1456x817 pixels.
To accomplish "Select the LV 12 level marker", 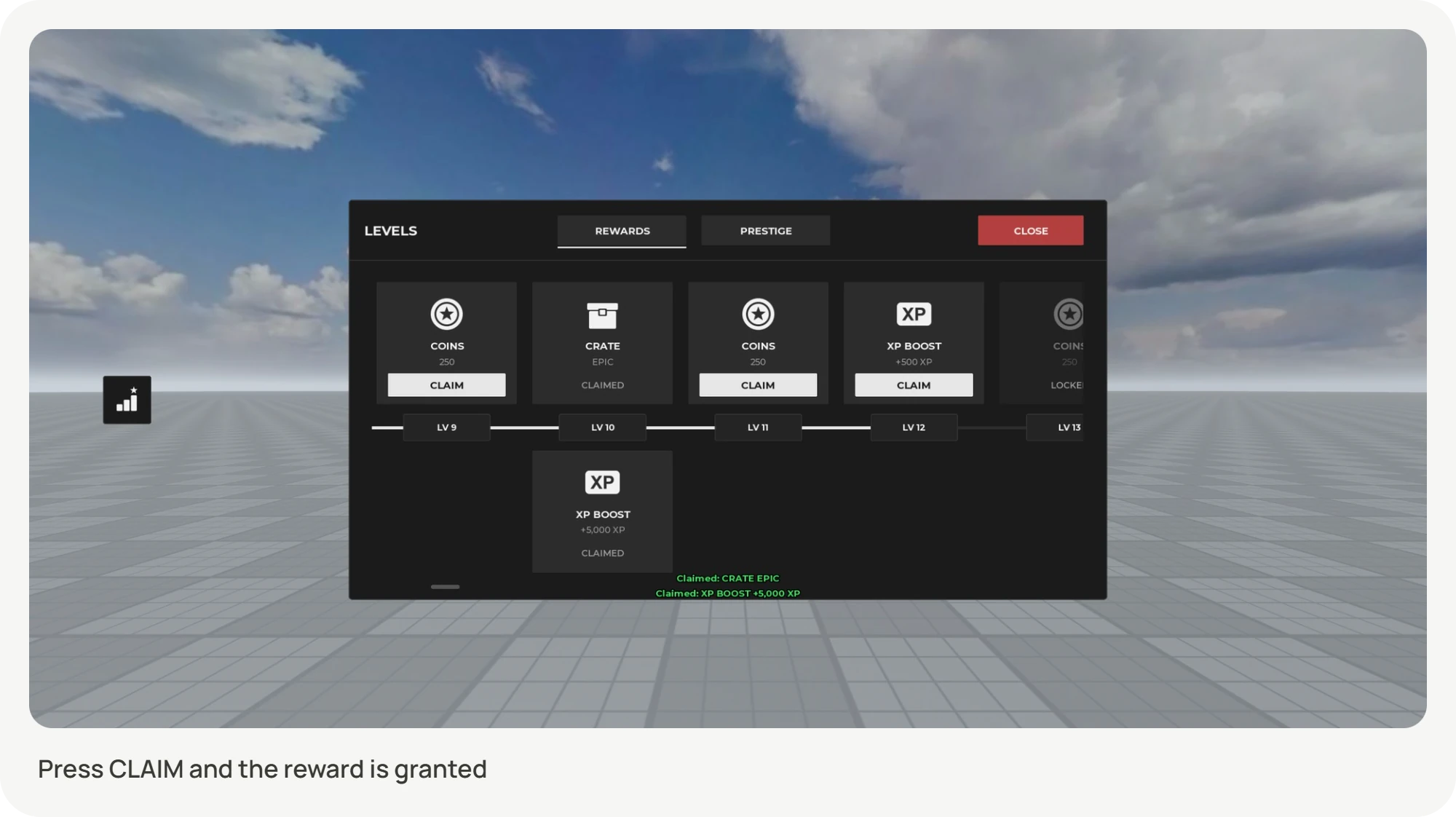I will 914,427.
